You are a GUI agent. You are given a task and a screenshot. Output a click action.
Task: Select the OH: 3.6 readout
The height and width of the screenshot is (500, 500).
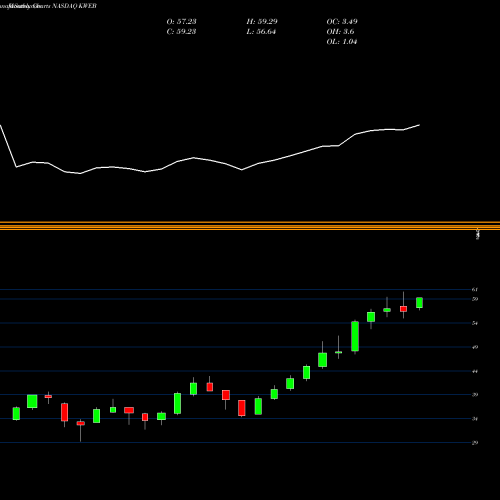(340, 32)
